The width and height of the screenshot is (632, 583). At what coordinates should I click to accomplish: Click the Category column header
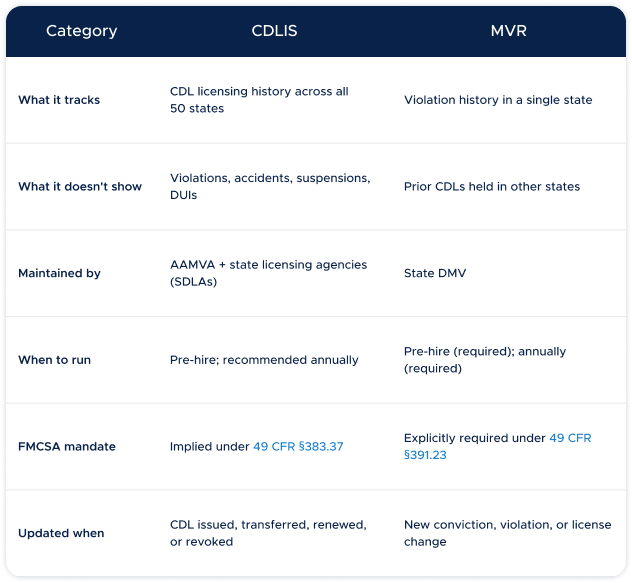[x=81, y=31]
